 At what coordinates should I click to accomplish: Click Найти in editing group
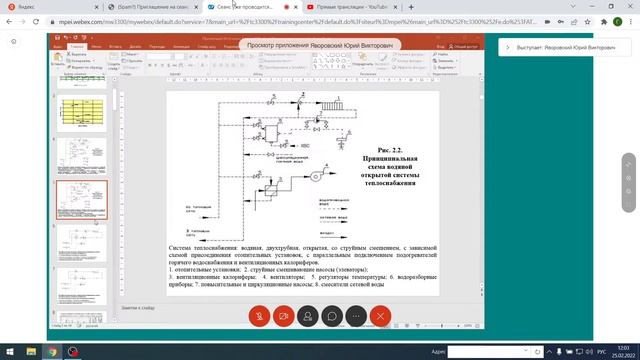pyautogui.click(x=441, y=54)
